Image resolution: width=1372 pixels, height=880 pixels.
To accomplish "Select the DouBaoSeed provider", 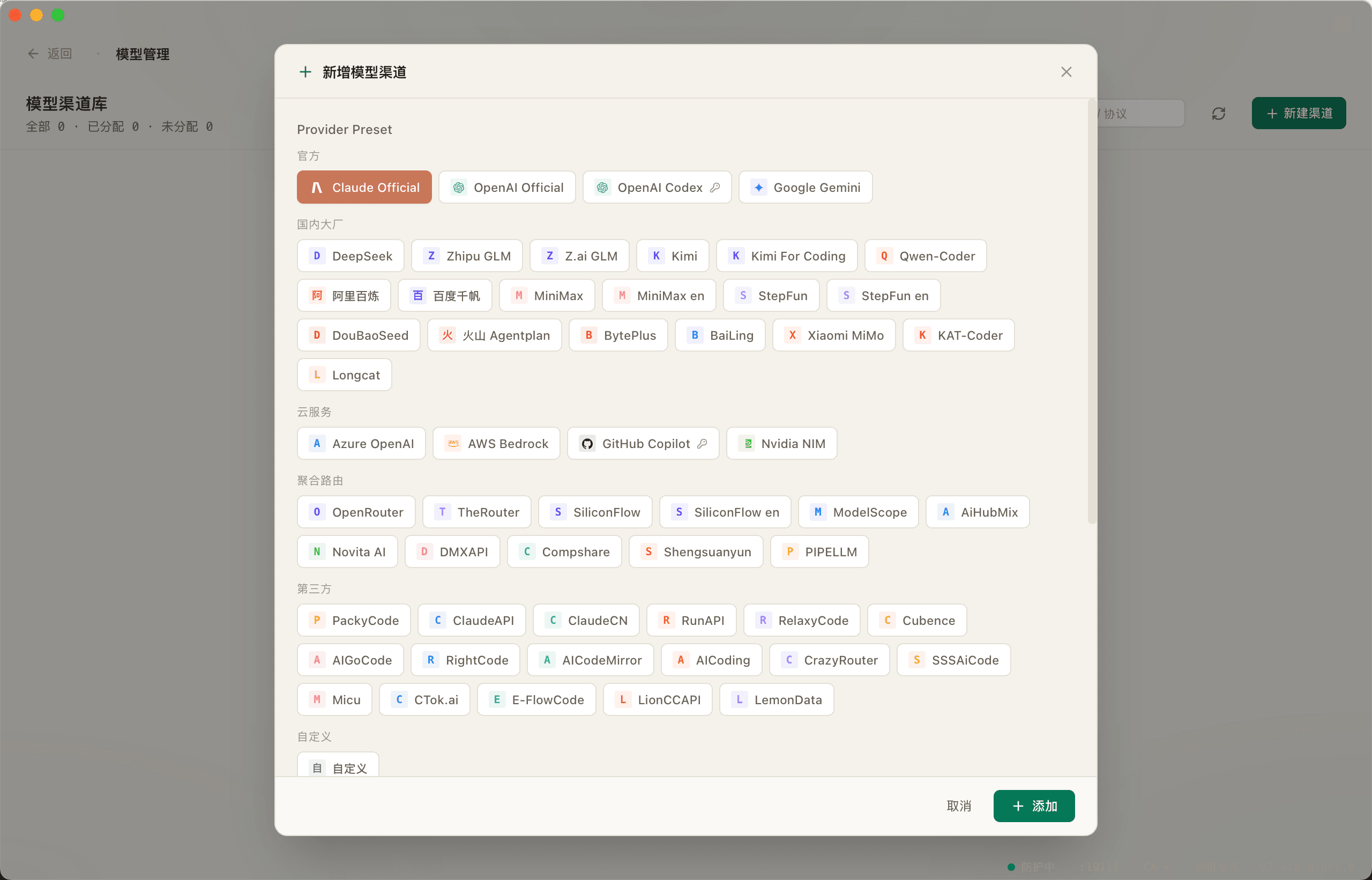I will click(359, 335).
